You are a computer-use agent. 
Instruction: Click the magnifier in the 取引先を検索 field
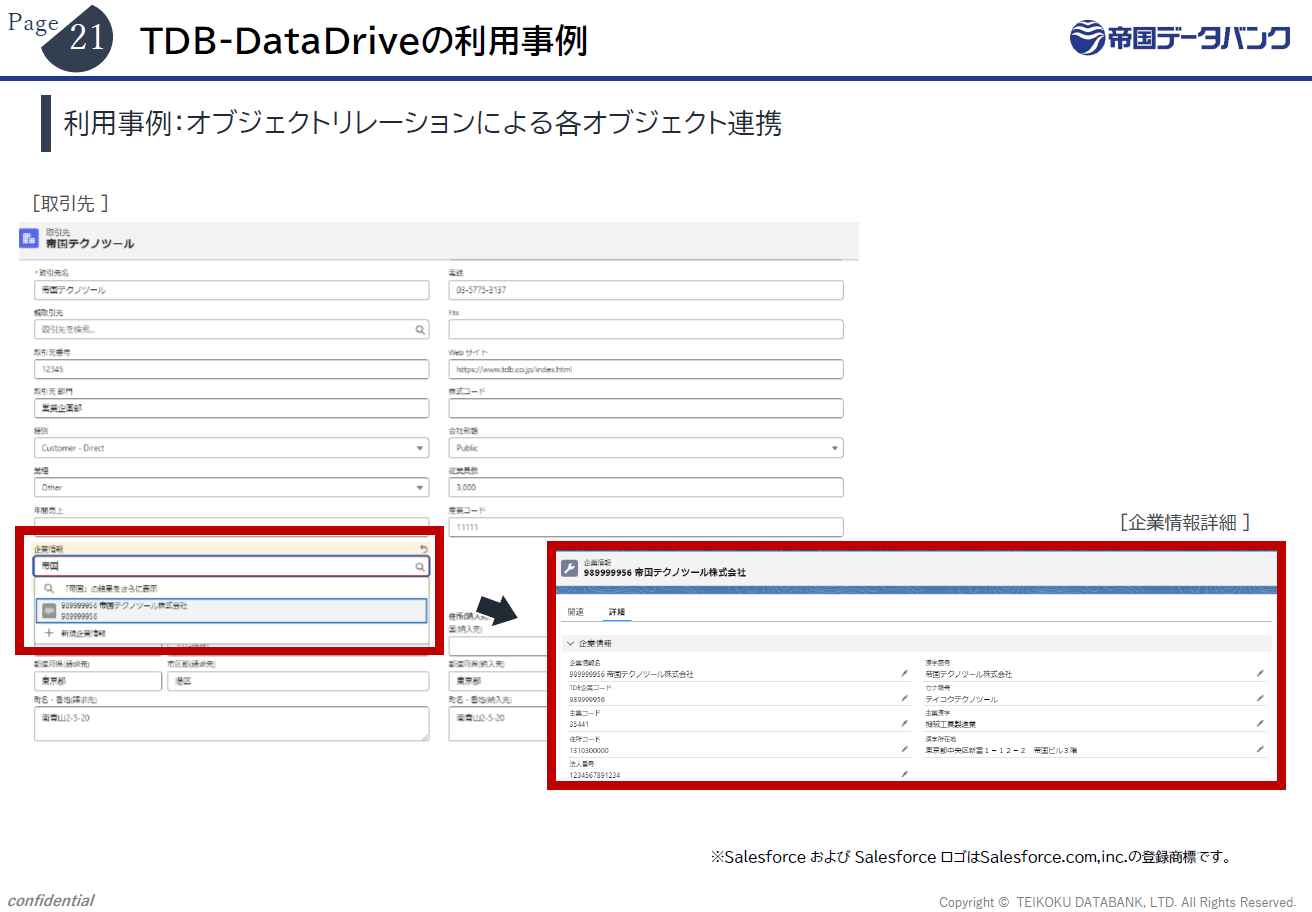tap(420, 329)
